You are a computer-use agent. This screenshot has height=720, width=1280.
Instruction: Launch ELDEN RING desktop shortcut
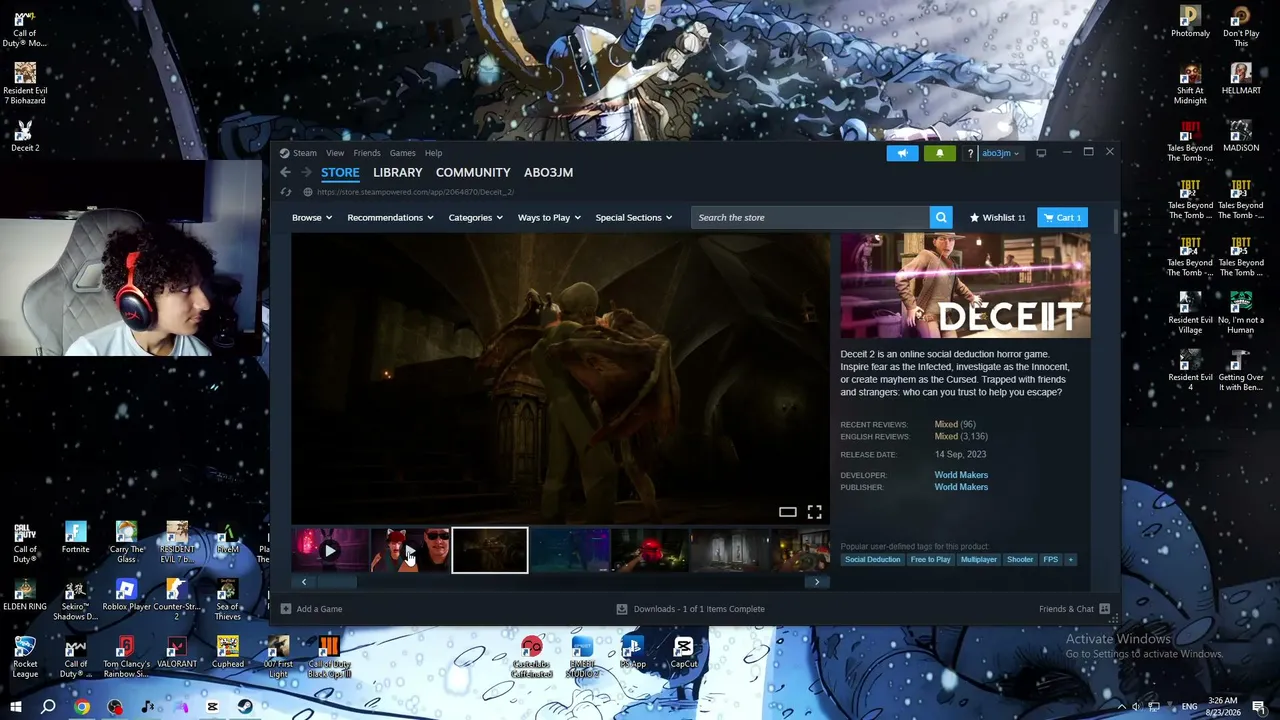[25, 596]
